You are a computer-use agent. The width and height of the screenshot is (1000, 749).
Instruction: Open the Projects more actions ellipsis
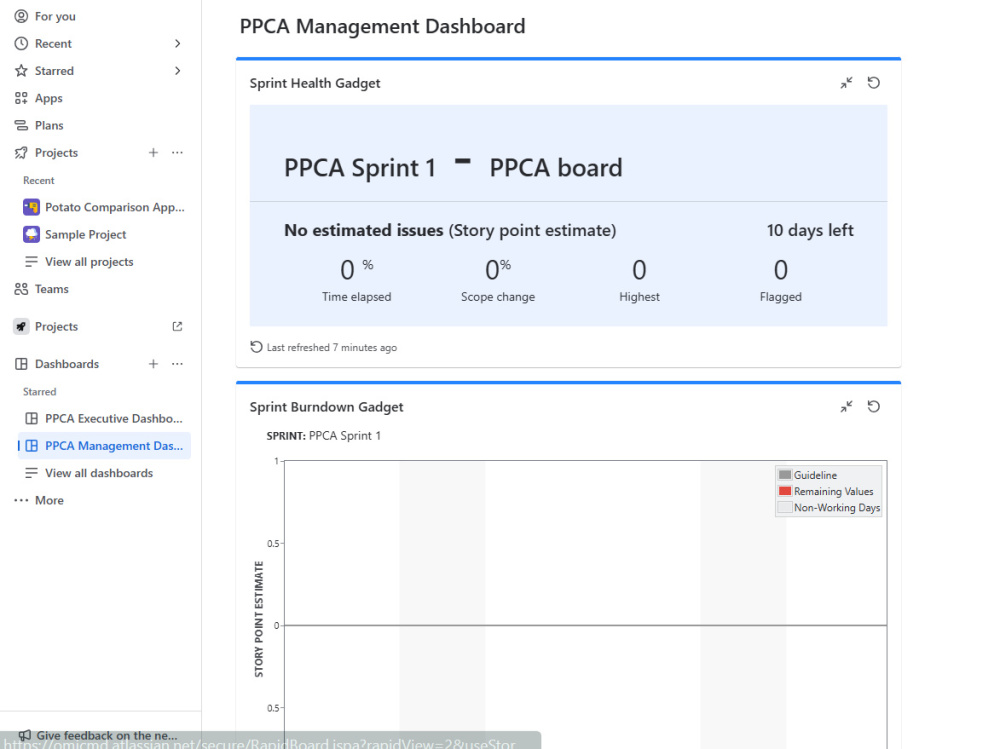[x=177, y=152]
